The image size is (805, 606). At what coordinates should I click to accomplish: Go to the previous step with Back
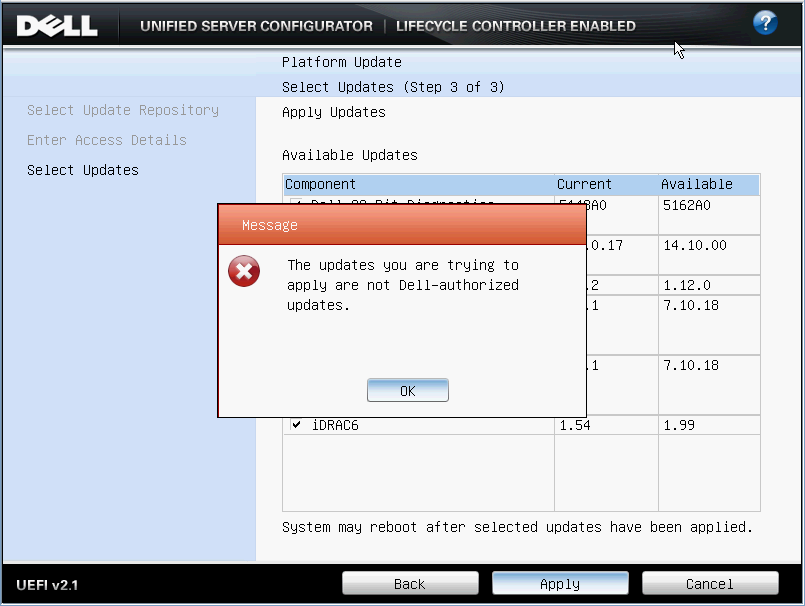tap(410, 583)
